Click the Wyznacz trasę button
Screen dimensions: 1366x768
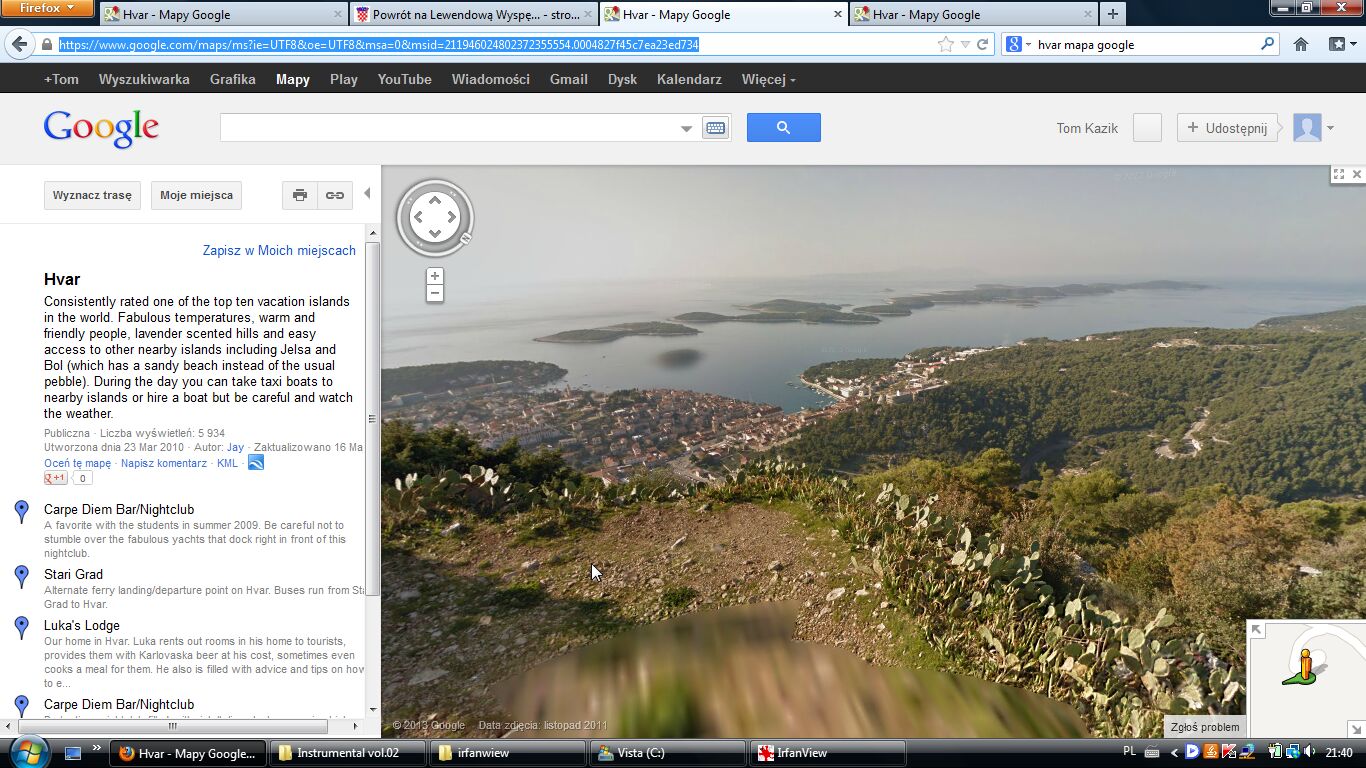click(x=92, y=195)
